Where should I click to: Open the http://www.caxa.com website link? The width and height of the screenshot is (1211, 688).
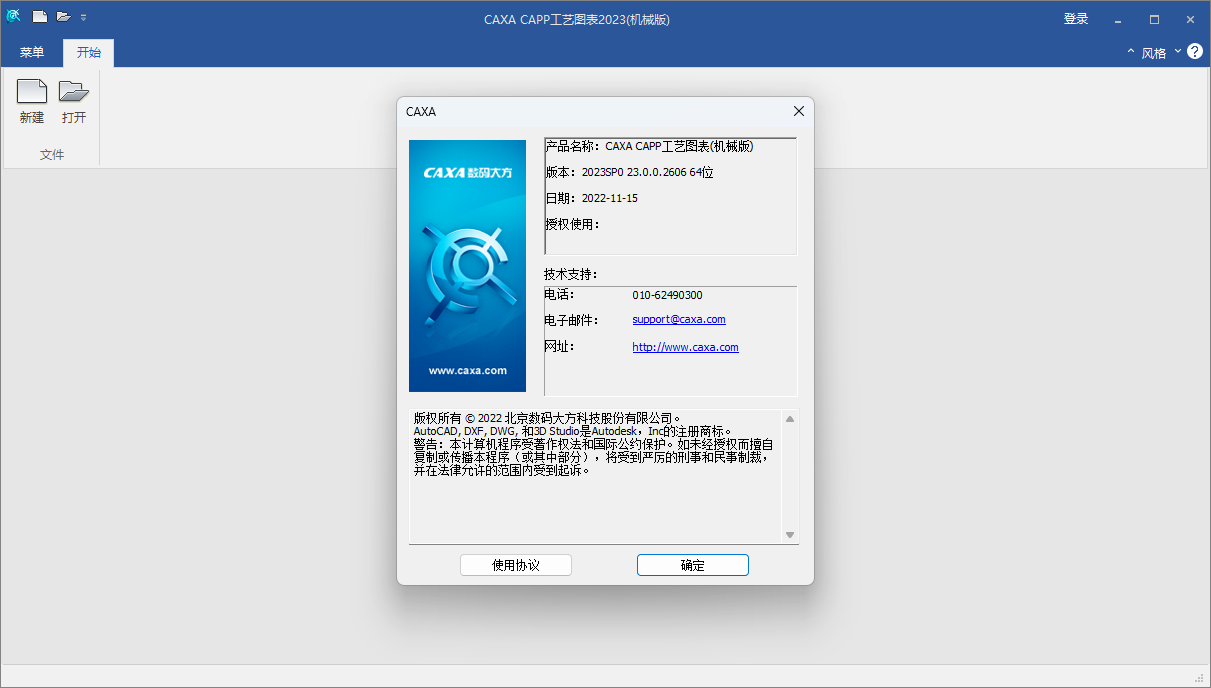point(685,347)
